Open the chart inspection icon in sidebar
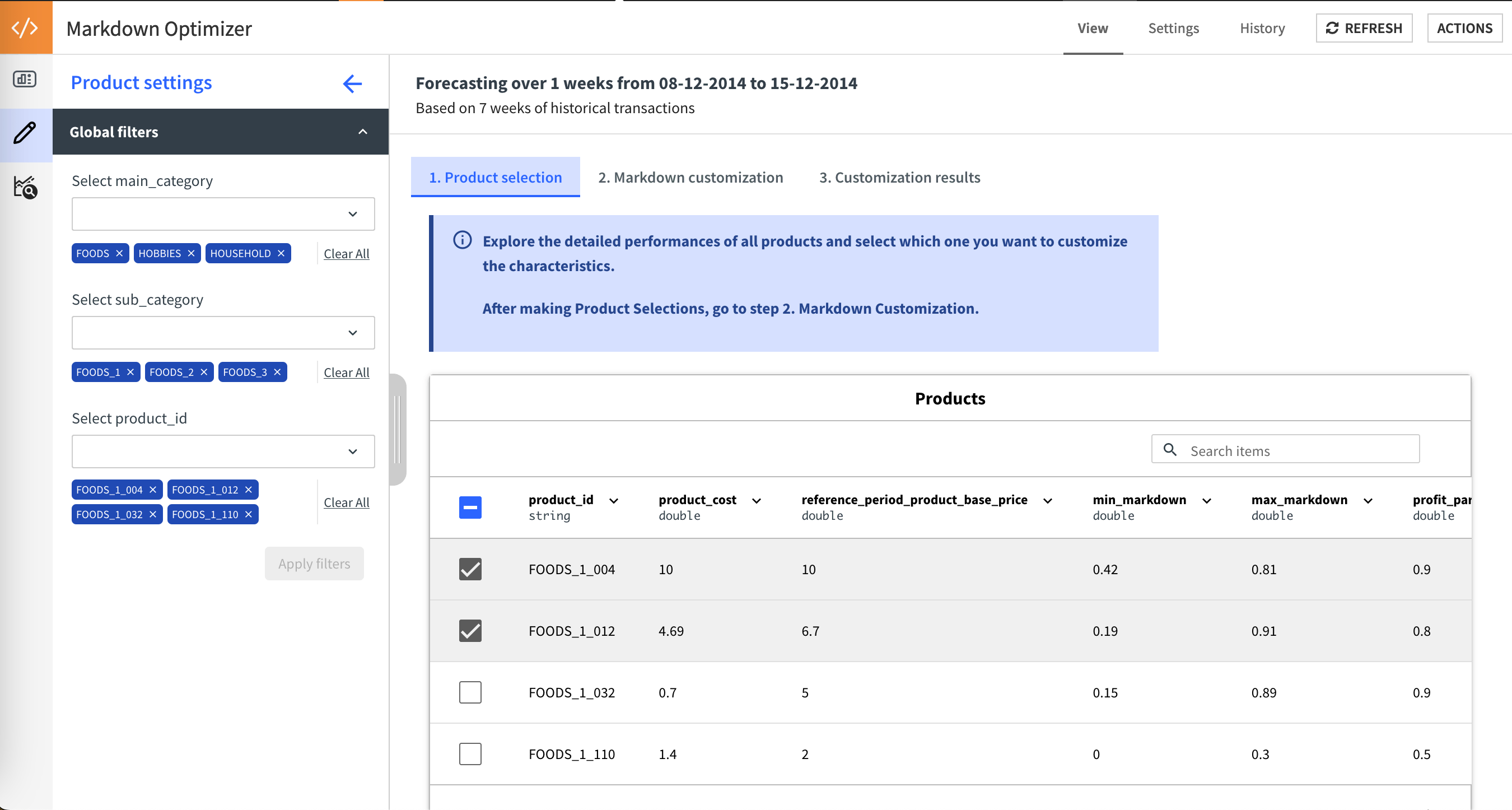The height and width of the screenshot is (810, 1512). [25, 187]
